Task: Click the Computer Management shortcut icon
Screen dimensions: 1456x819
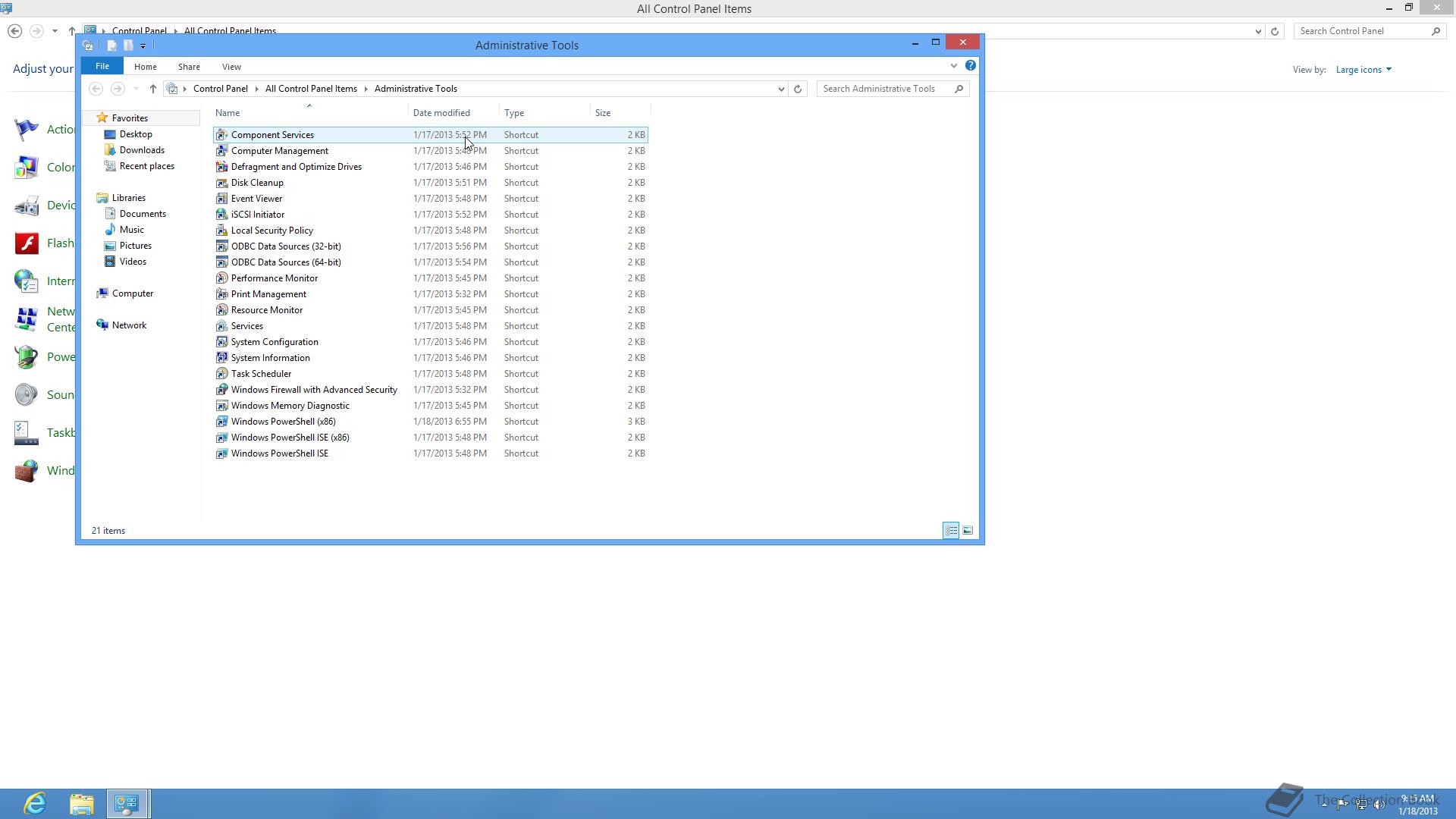Action: (x=221, y=151)
